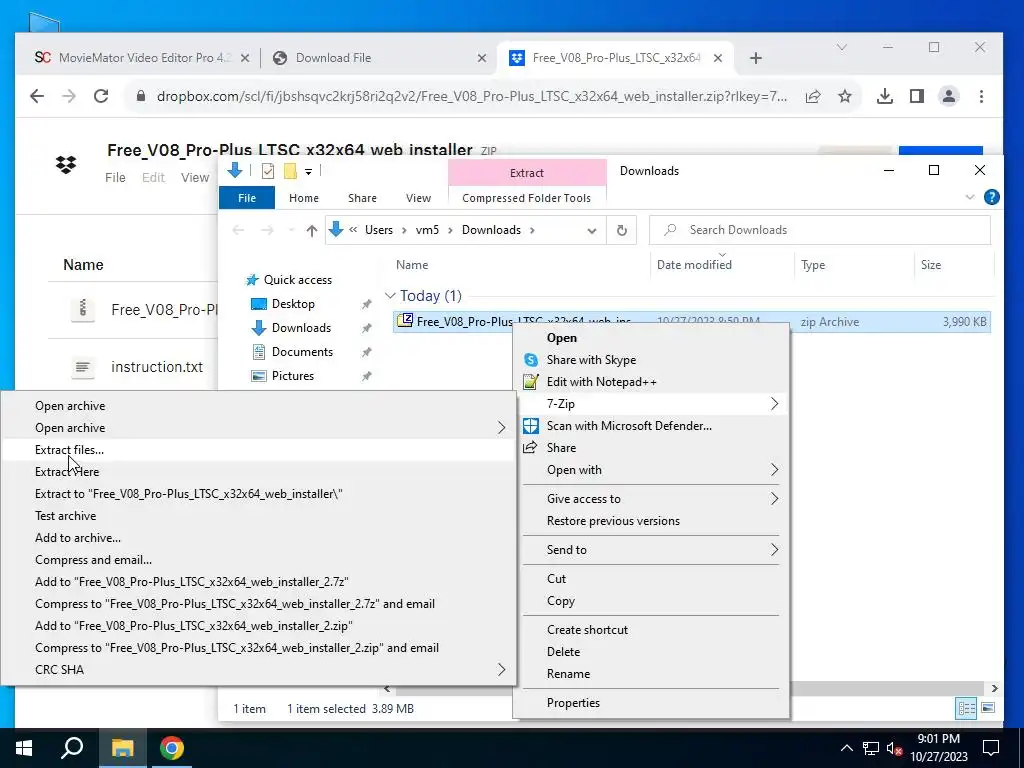
Task: Expand the CRC SHA submenu
Action: (258, 669)
